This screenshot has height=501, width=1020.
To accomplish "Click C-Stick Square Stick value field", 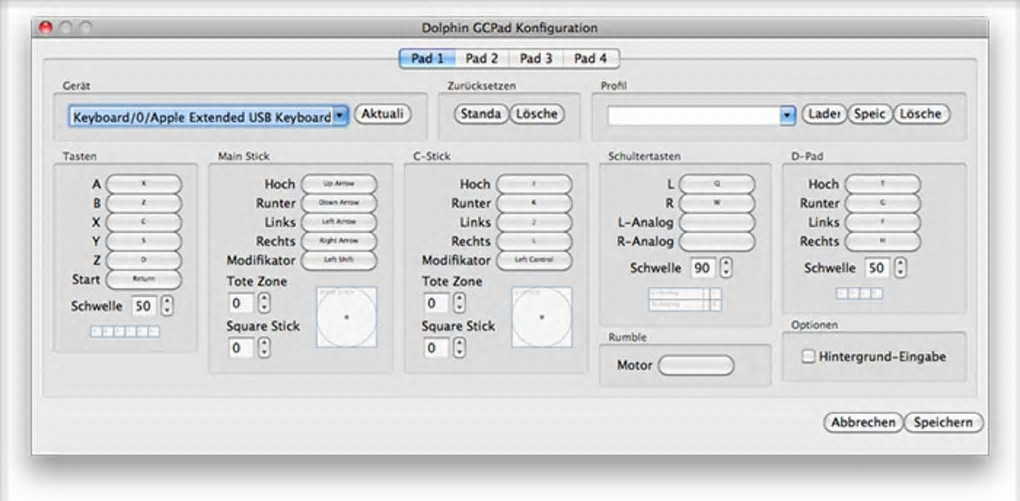I will (x=436, y=348).
